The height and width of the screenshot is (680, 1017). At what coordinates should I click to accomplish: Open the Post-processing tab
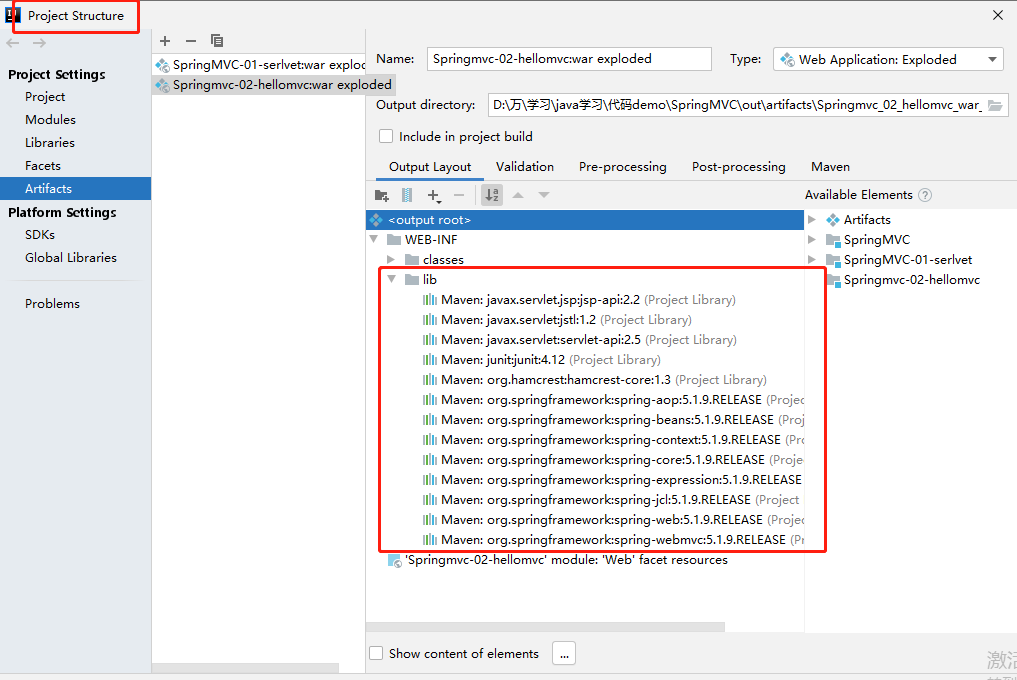coord(739,167)
